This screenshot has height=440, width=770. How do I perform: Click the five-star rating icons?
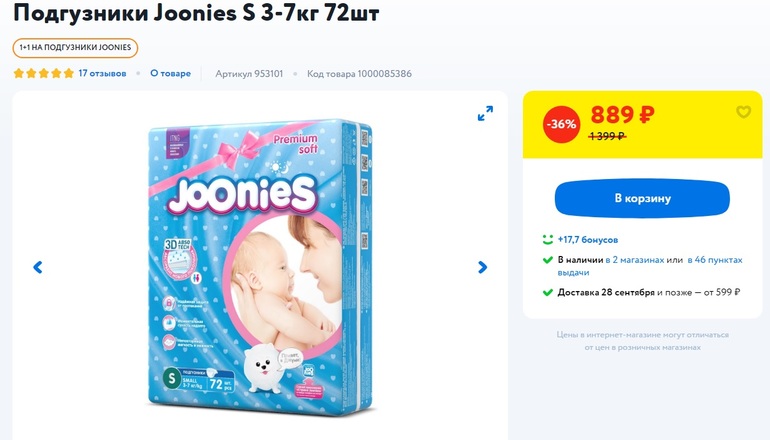44,73
